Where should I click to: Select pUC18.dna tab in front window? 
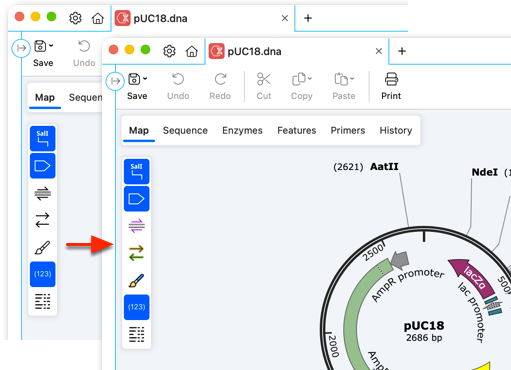(x=297, y=51)
